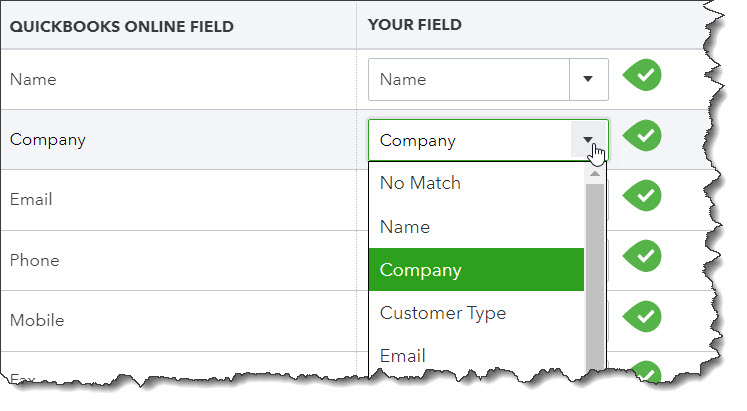
Task: Click the Name combo box text field
Action: coord(468,79)
